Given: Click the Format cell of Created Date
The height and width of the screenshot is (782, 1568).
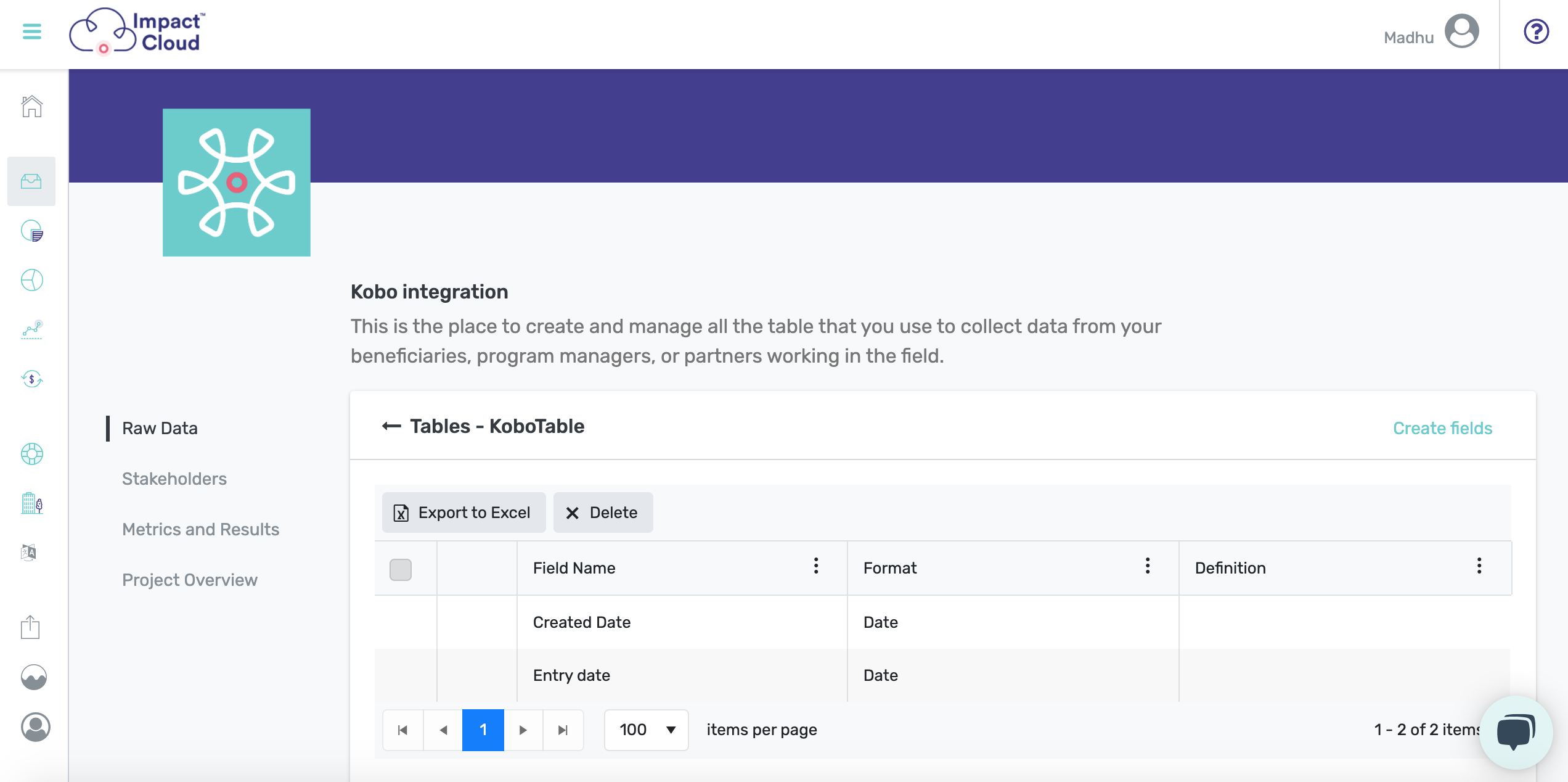Looking at the screenshot, I should tap(1013, 622).
